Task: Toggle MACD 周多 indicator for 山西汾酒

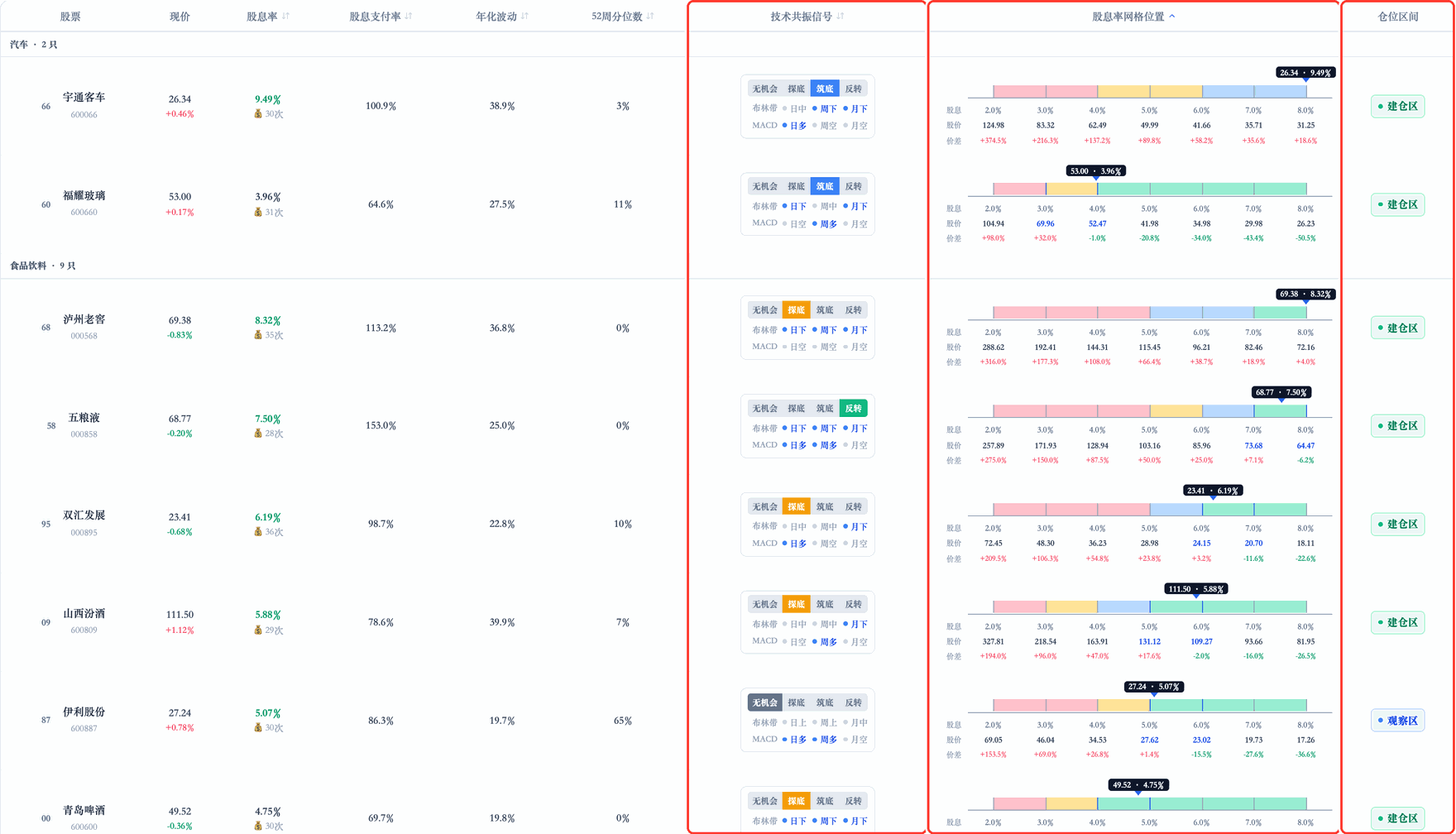Action: (x=825, y=642)
